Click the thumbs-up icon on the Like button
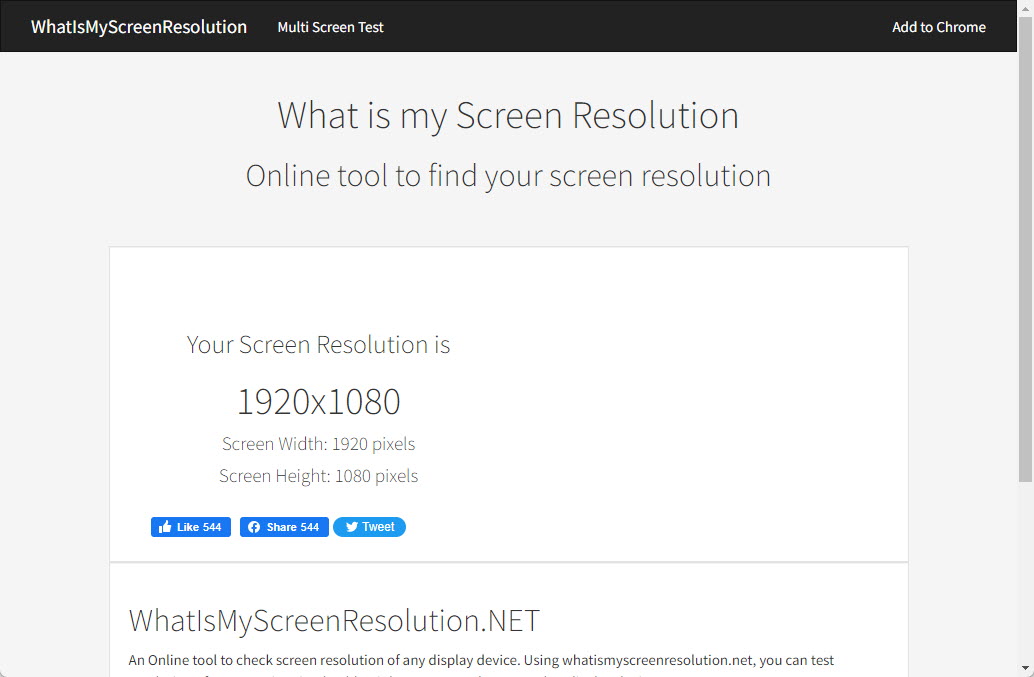The width and height of the screenshot is (1034, 677). pyautogui.click(x=165, y=526)
